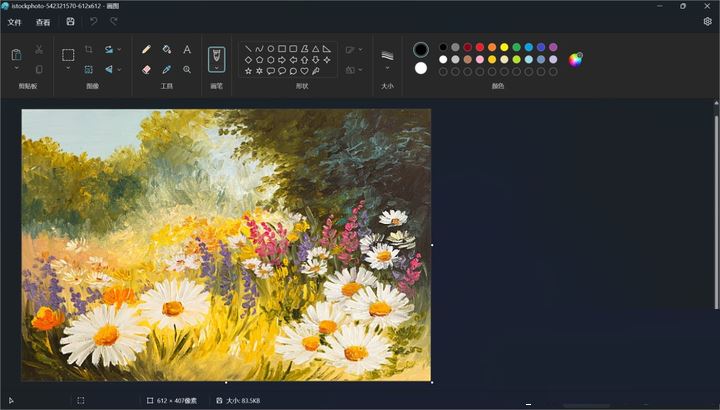This screenshot has width=720, height=410.
Task: Open Paint settings gear
Action: coord(708,22)
